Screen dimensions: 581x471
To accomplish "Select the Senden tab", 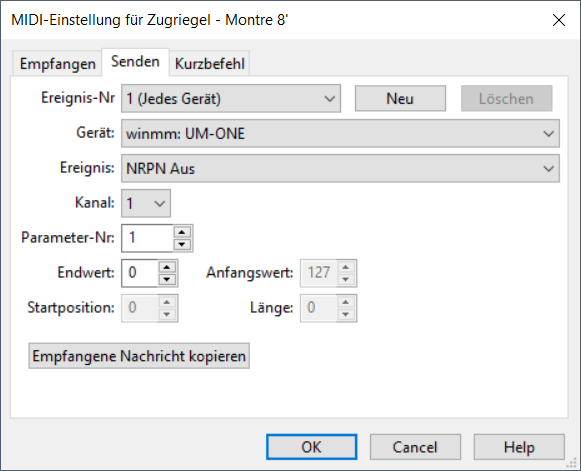I will 135,62.
